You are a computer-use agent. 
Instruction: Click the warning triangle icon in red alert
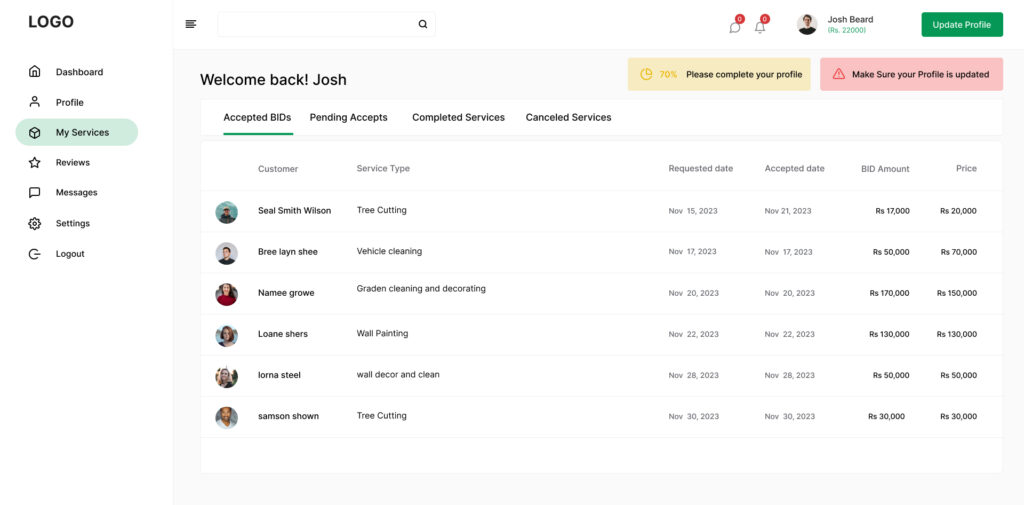839,74
